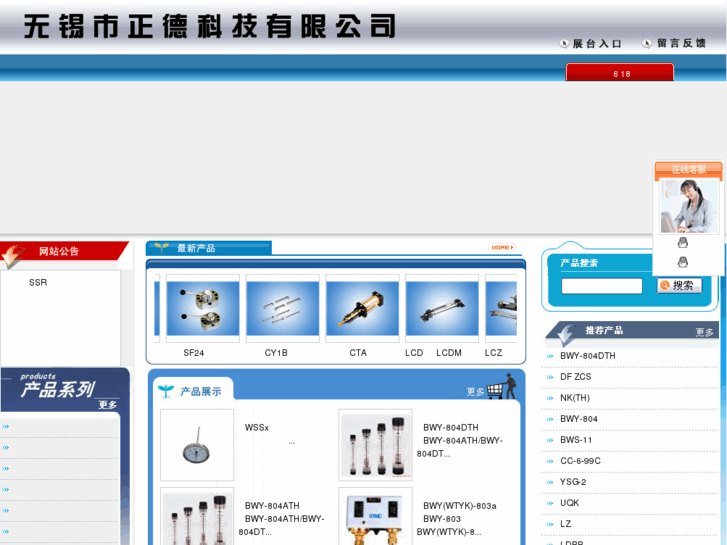
Task: Click the red 618 tab button
Action: [619, 73]
